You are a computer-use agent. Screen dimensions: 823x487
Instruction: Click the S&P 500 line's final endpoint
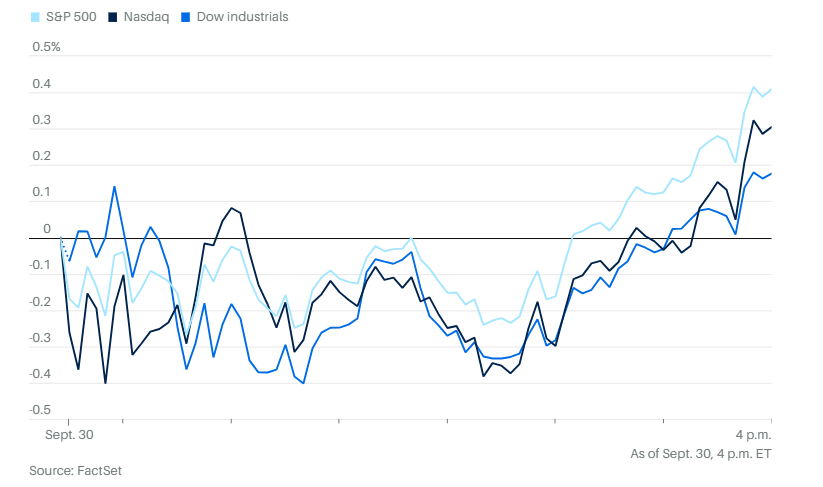(x=771, y=89)
